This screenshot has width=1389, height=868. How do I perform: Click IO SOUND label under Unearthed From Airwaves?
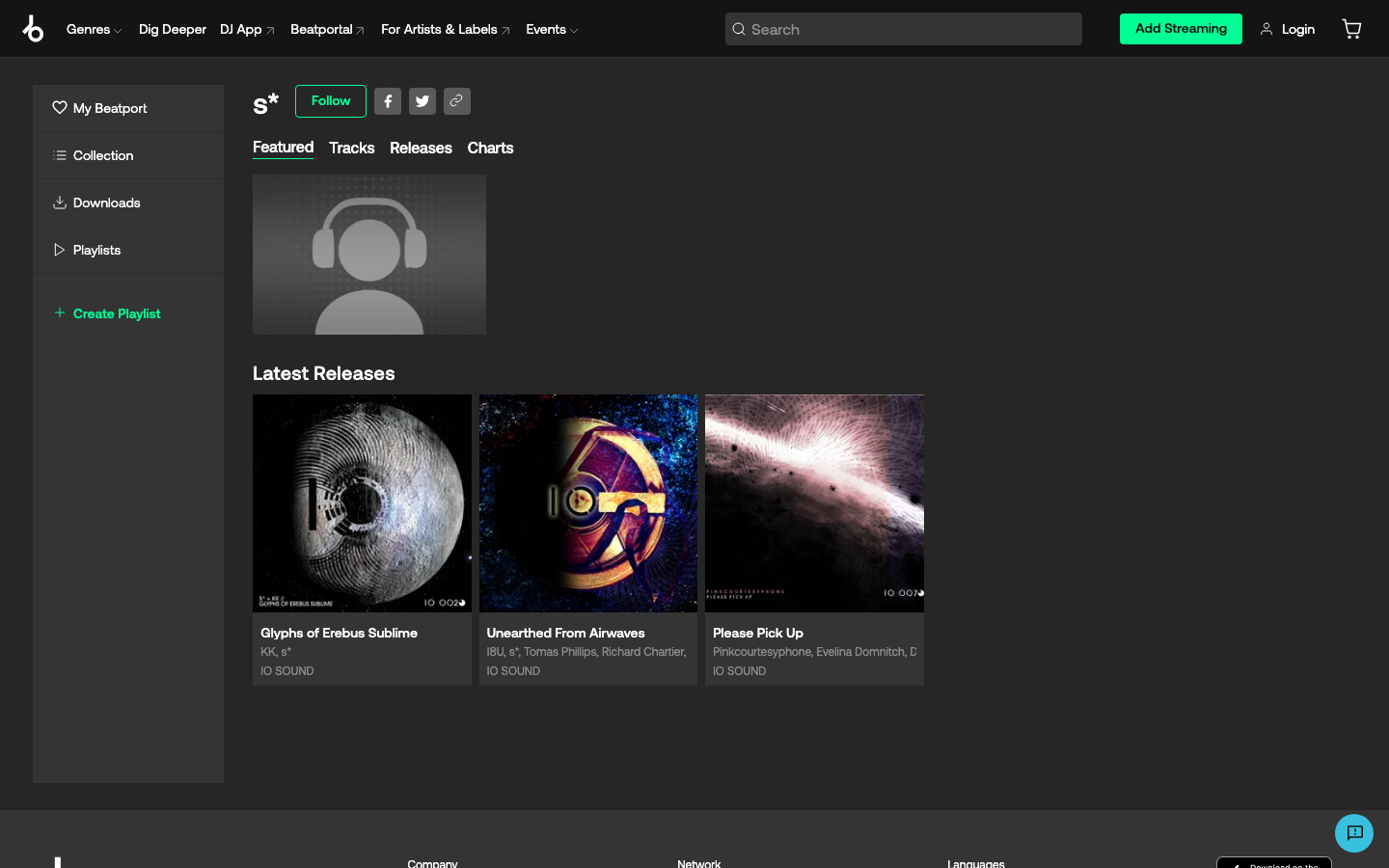click(x=513, y=671)
